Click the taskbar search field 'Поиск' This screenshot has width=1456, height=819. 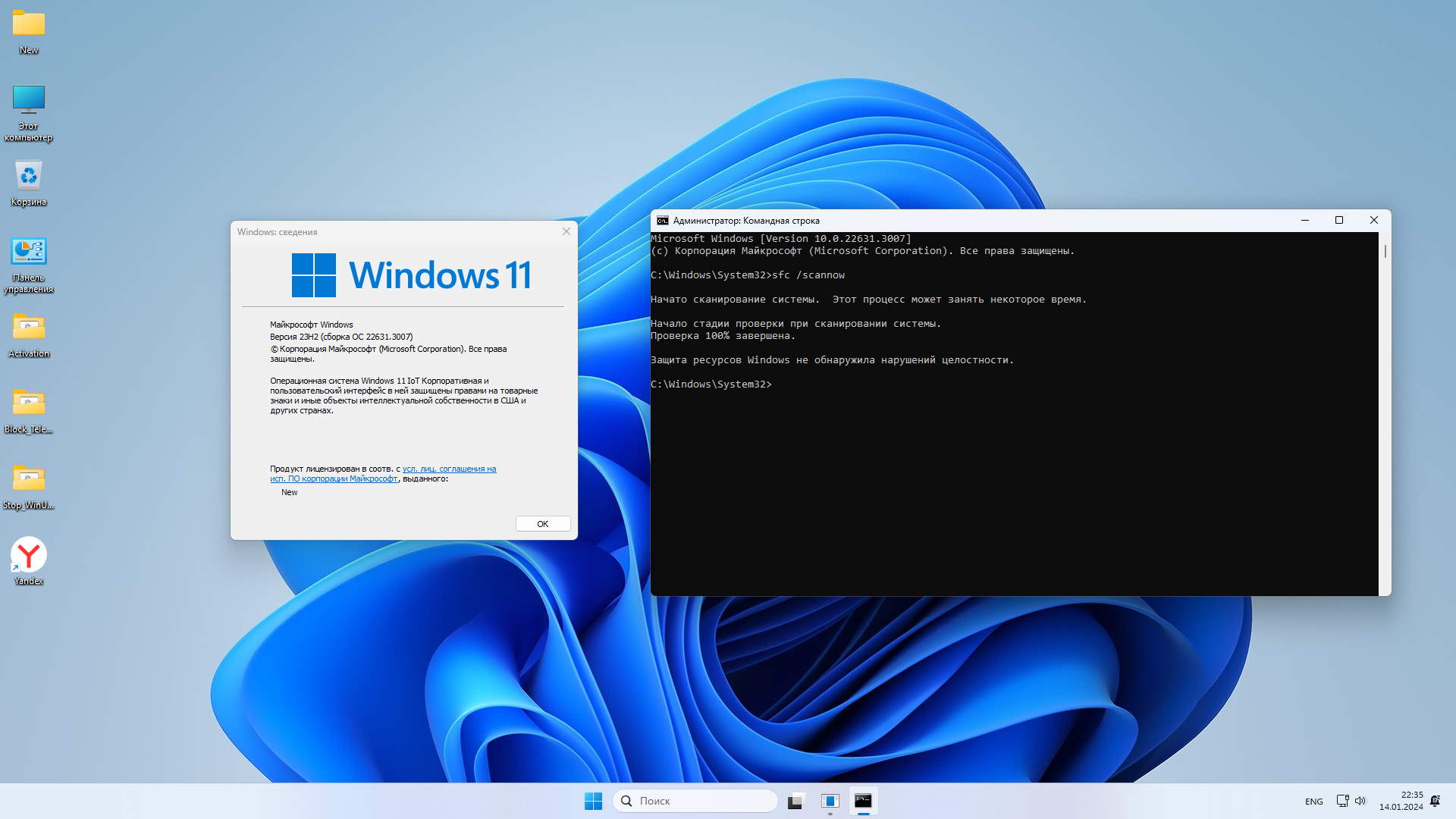click(x=696, y=801)
